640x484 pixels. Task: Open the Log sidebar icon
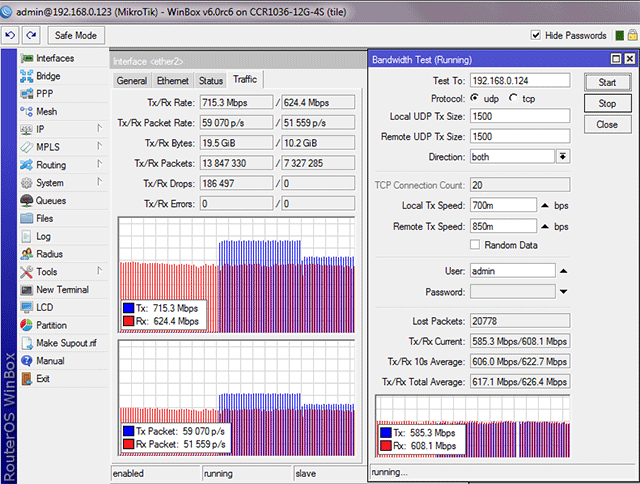tap(27, 236)
